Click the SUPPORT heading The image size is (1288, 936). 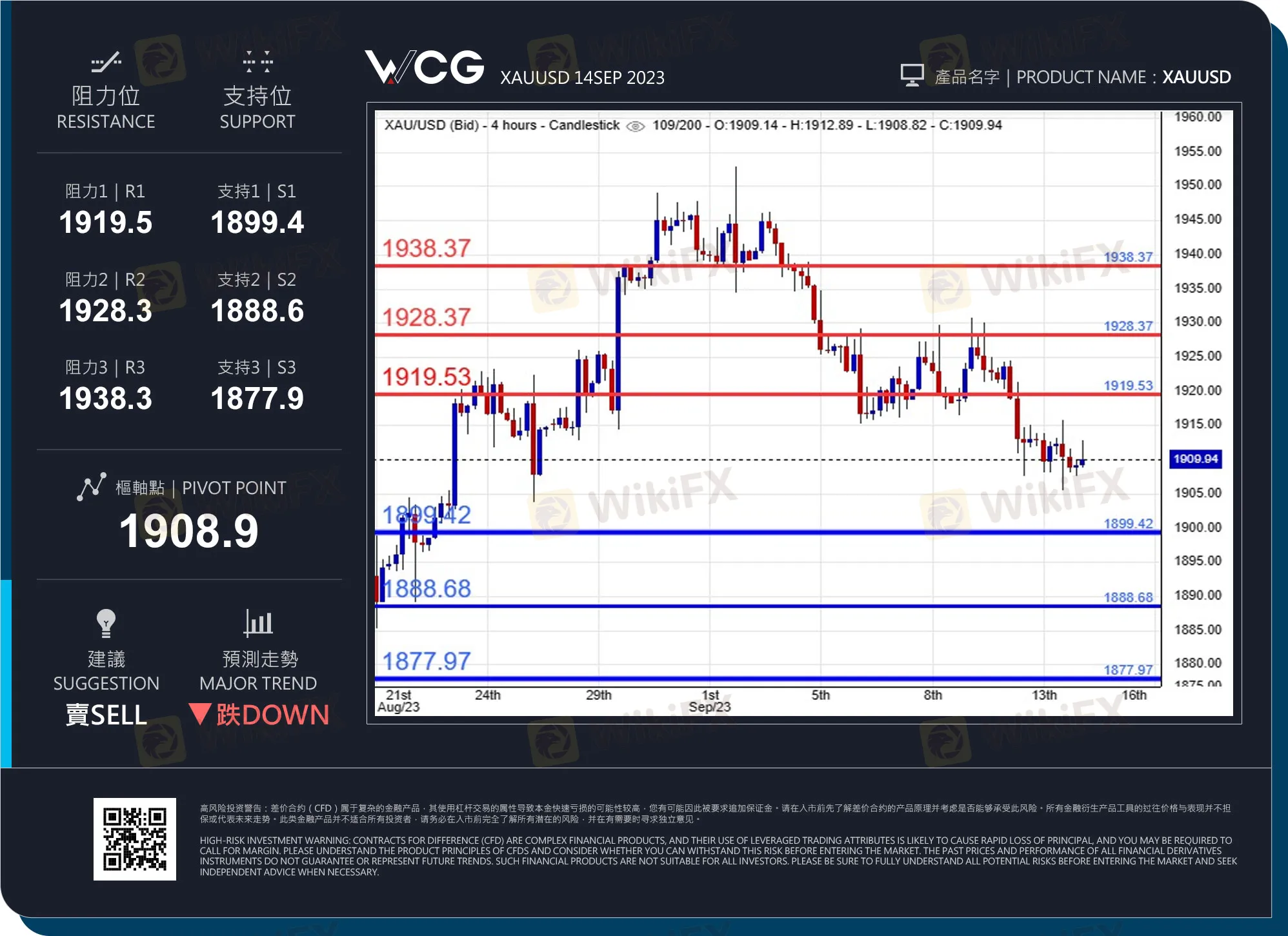[x=257, y=121]
